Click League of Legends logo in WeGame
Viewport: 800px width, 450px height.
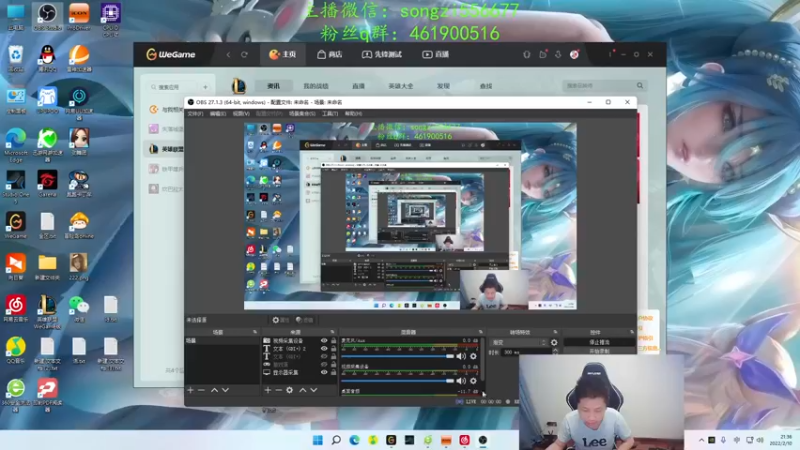click(x=239, y=86)
